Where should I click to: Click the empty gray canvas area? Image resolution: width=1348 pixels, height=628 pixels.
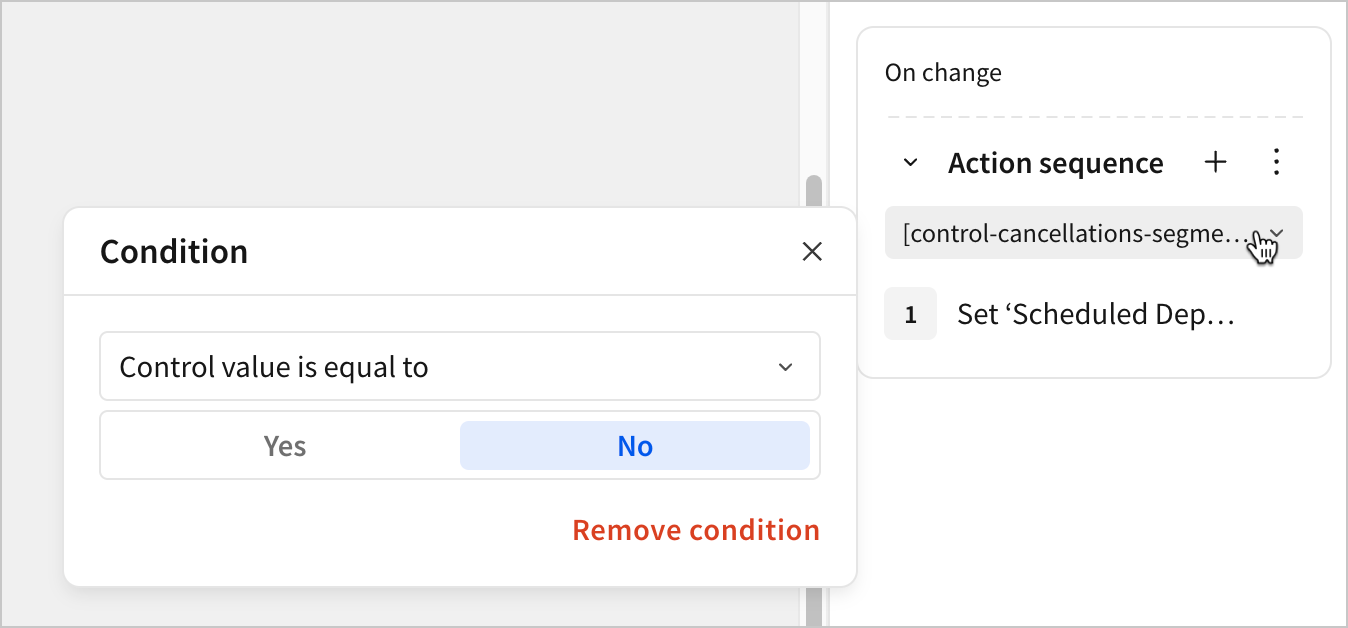(x=400, y=100)
